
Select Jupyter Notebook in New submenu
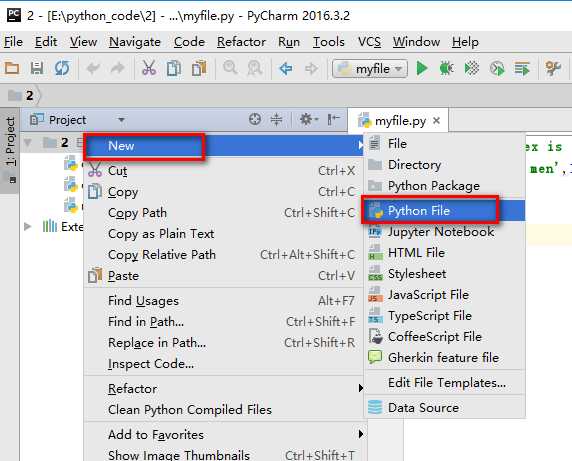tap(445, 232)
